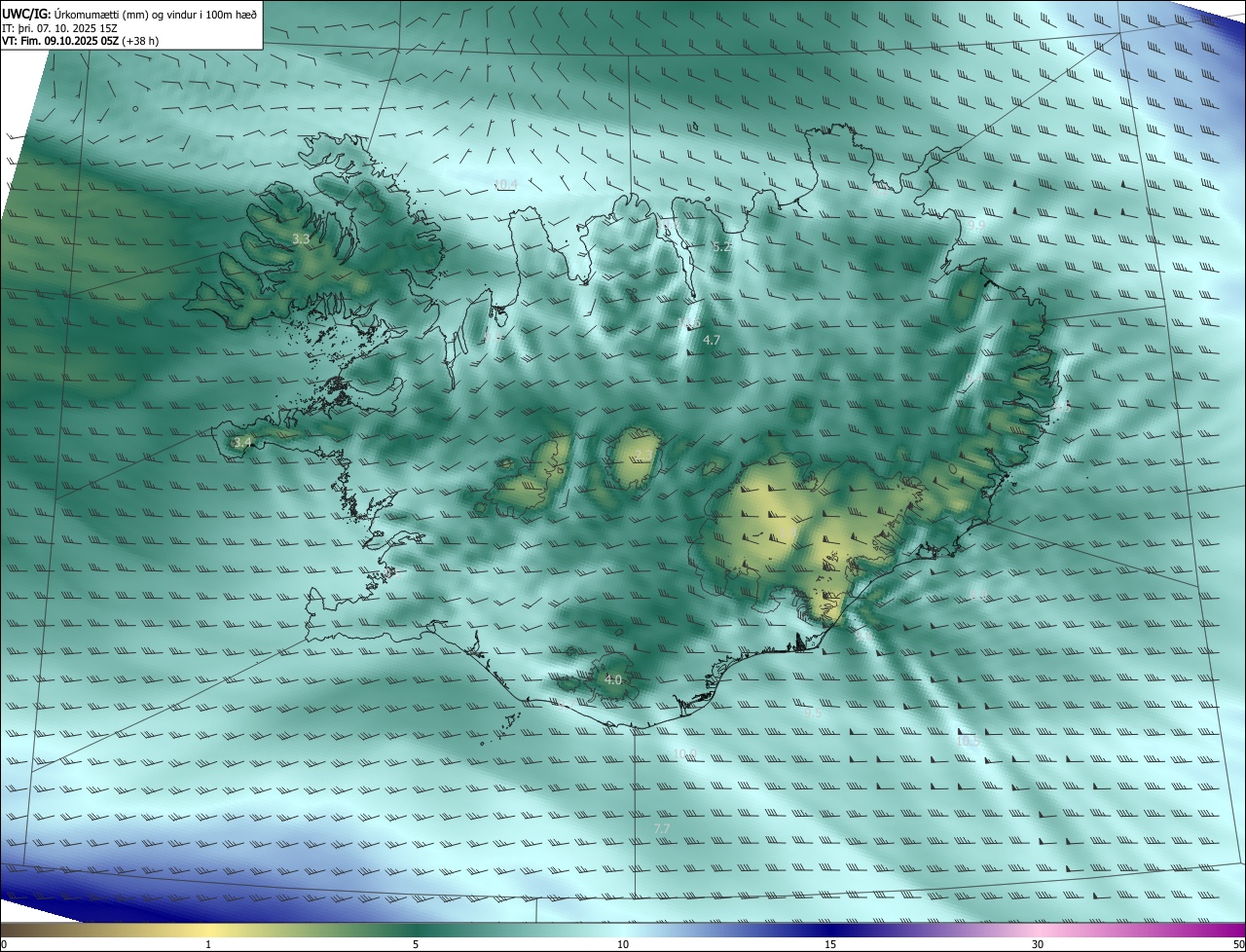The width and height of the screenshot is (1246, 952).
Task: Click the colorbar label '50'
Action: pos(1238,944)
